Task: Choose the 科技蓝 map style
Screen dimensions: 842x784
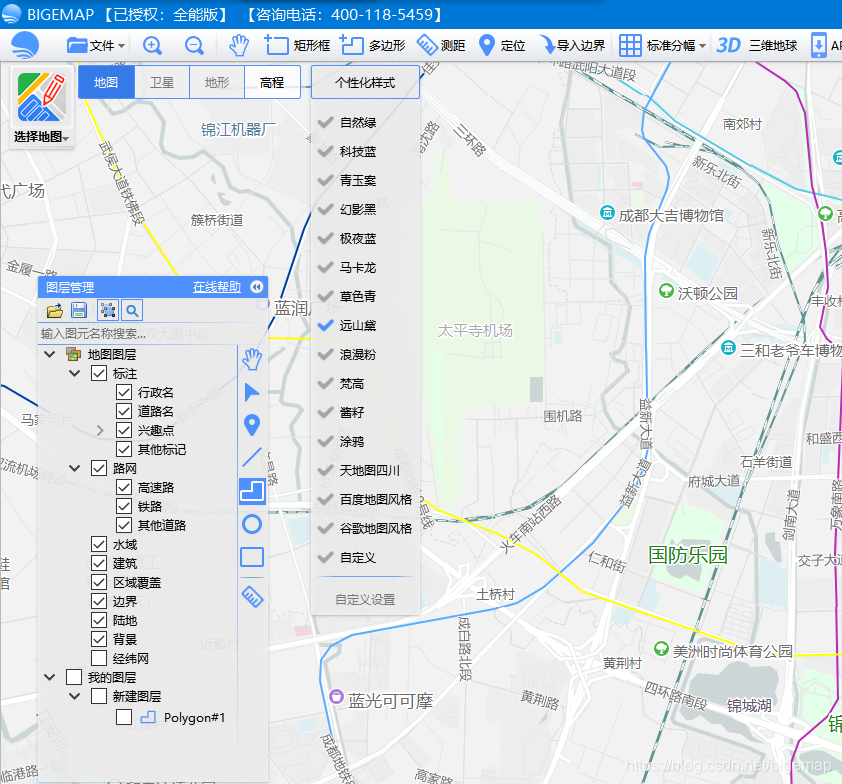Action: (x=358, y=151)
